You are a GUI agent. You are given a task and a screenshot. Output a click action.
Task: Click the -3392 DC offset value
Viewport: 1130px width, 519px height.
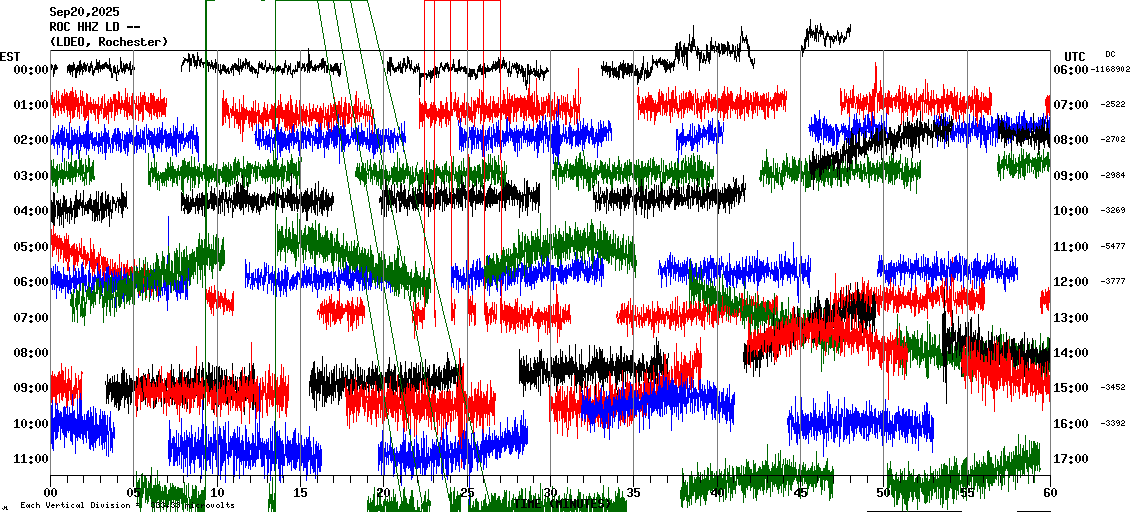1113,423
